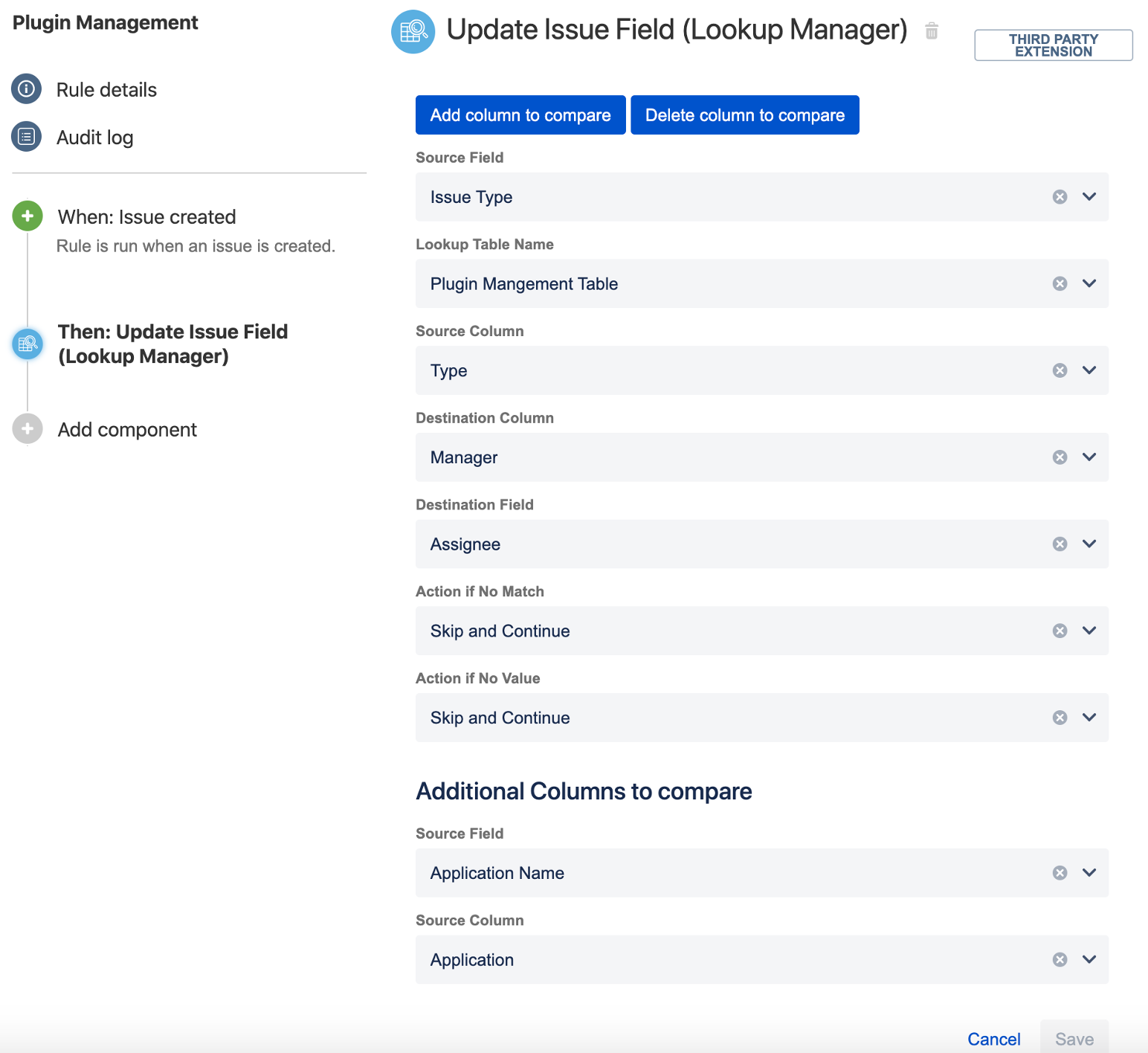The width and height of the screenshot is (1148, 1053).
Task: Click the Rule details info icon
Action: 27,89
